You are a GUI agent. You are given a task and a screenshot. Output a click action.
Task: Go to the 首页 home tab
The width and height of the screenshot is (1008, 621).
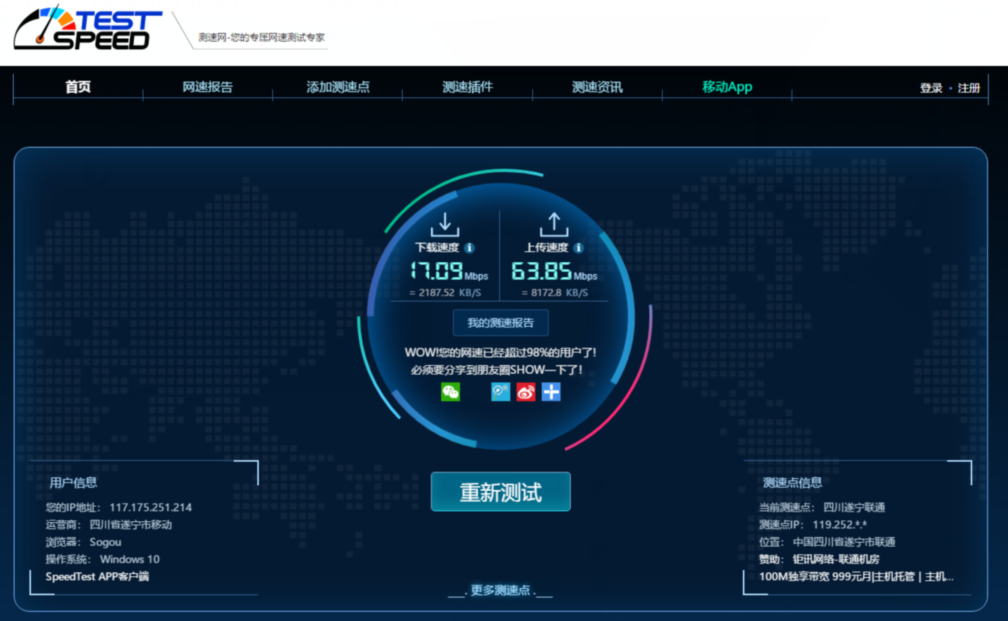[x=78, y=87]
